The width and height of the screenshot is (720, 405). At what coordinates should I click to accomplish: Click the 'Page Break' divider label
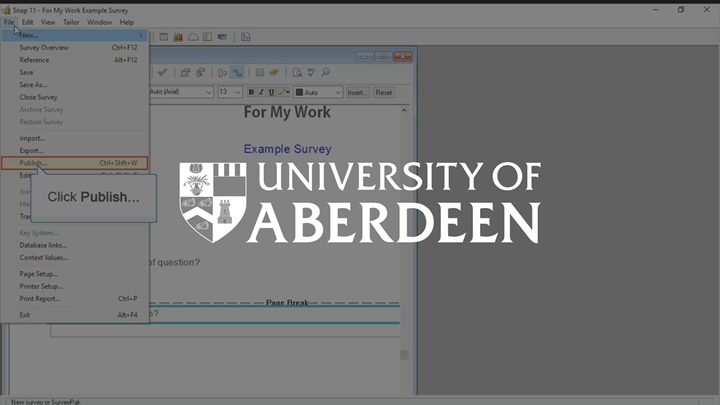[287, 303]
